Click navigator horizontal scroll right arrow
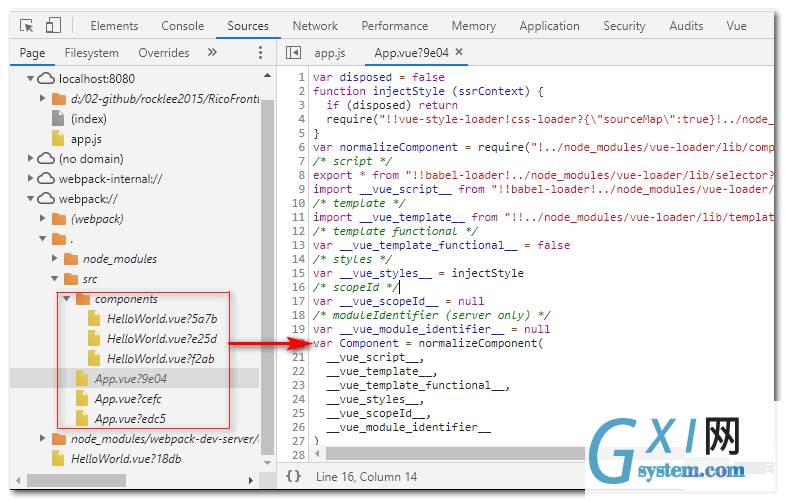This screenshot has height=501, width=785. tap(251, 480)
